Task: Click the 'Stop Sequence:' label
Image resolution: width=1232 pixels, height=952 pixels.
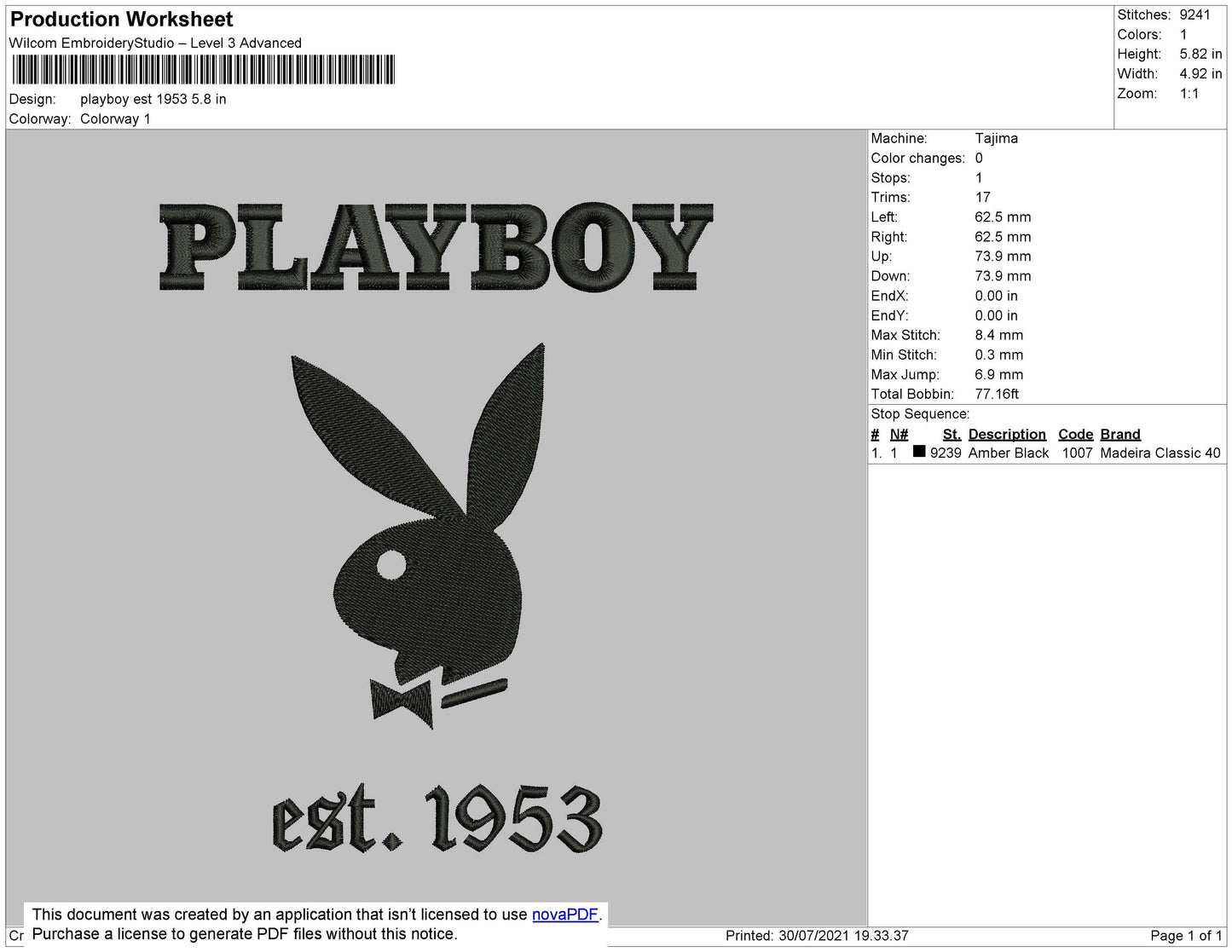Action: (920, 413)
